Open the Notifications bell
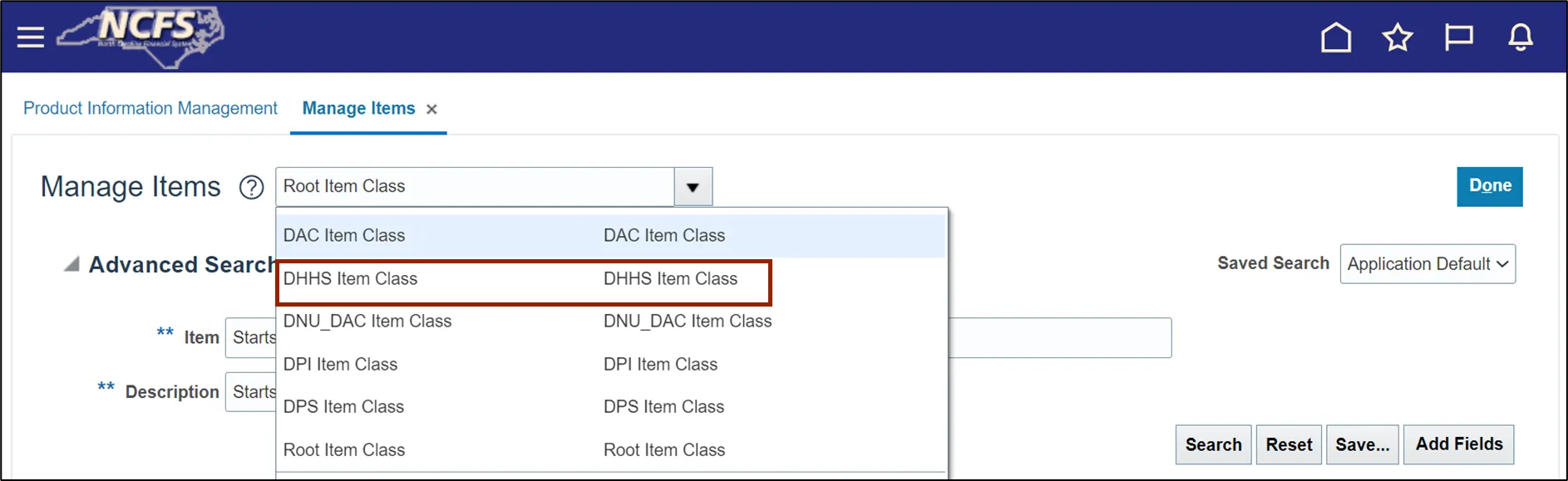 (1520, 37)
